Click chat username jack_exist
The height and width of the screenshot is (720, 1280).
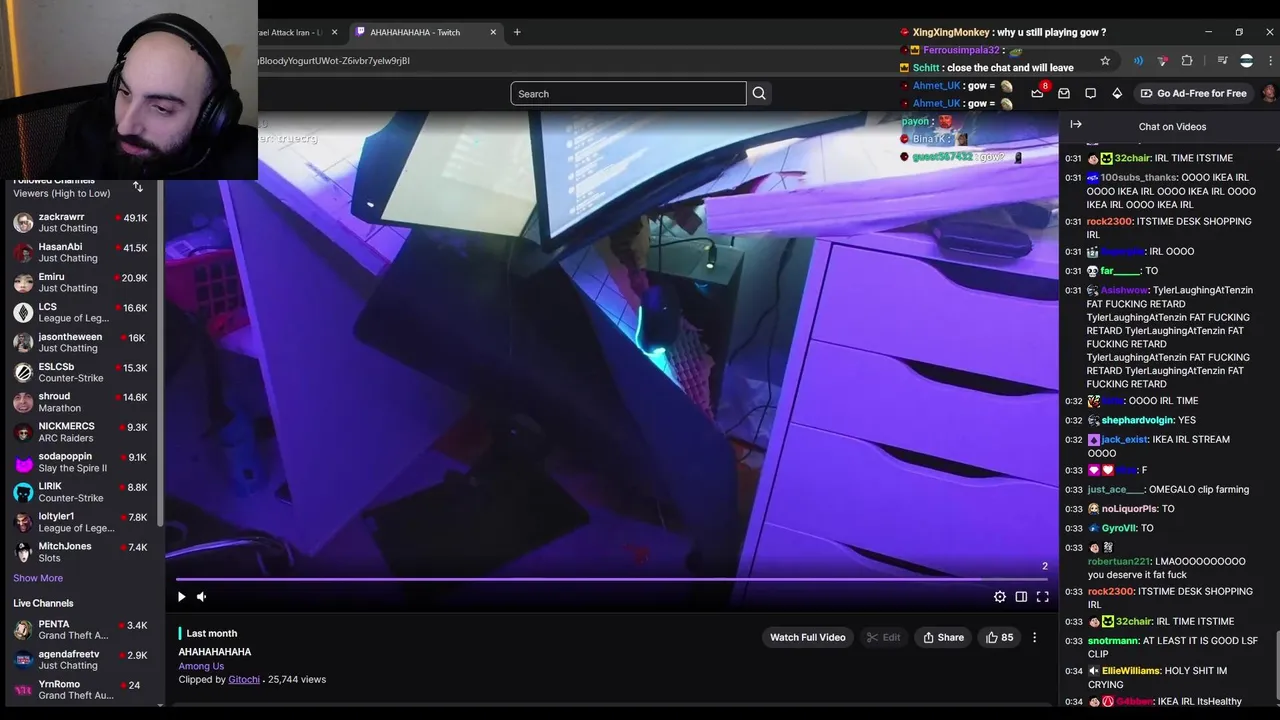click(1125, 440)
